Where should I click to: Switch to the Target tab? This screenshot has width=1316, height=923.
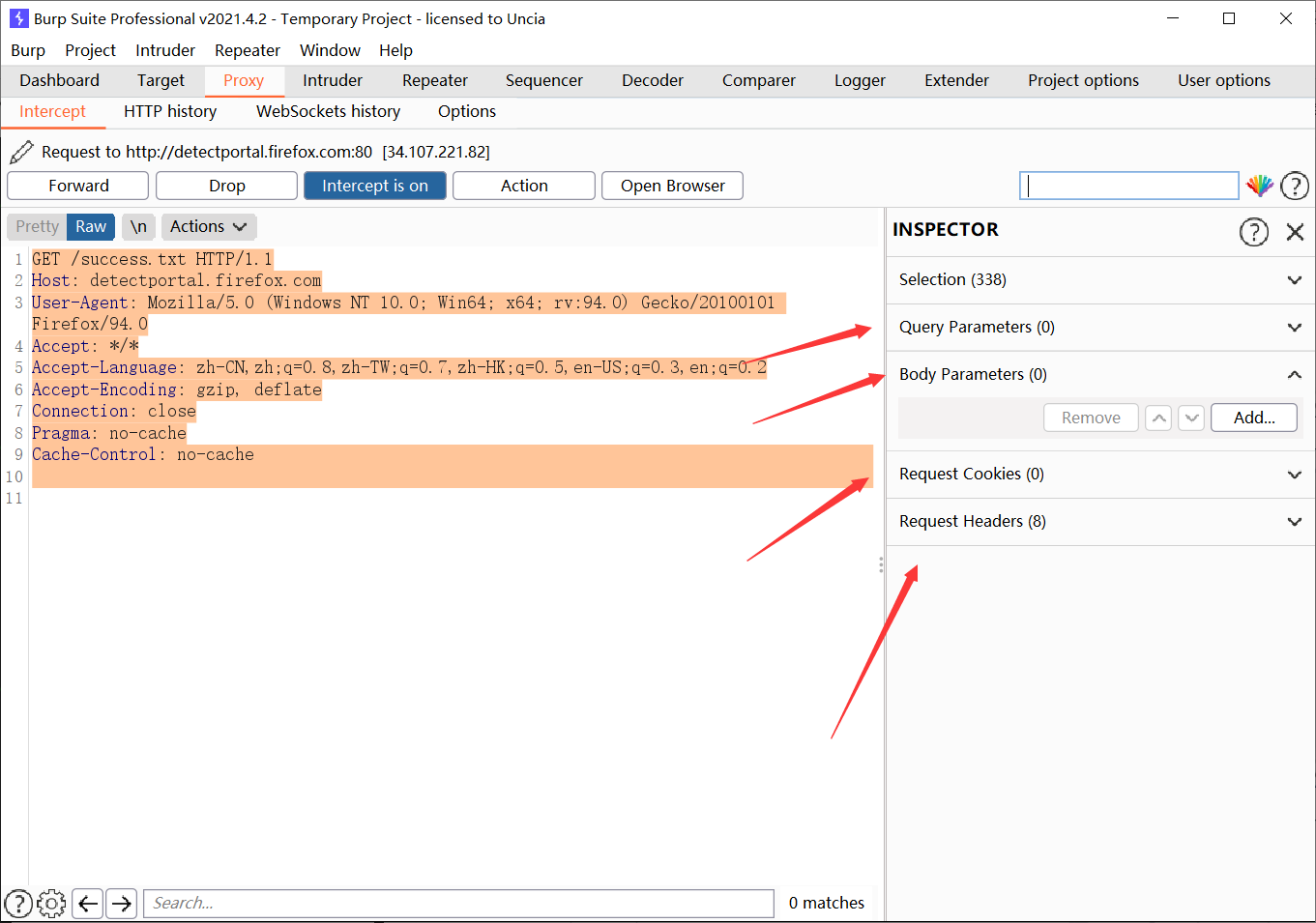(x=161, y=80)
